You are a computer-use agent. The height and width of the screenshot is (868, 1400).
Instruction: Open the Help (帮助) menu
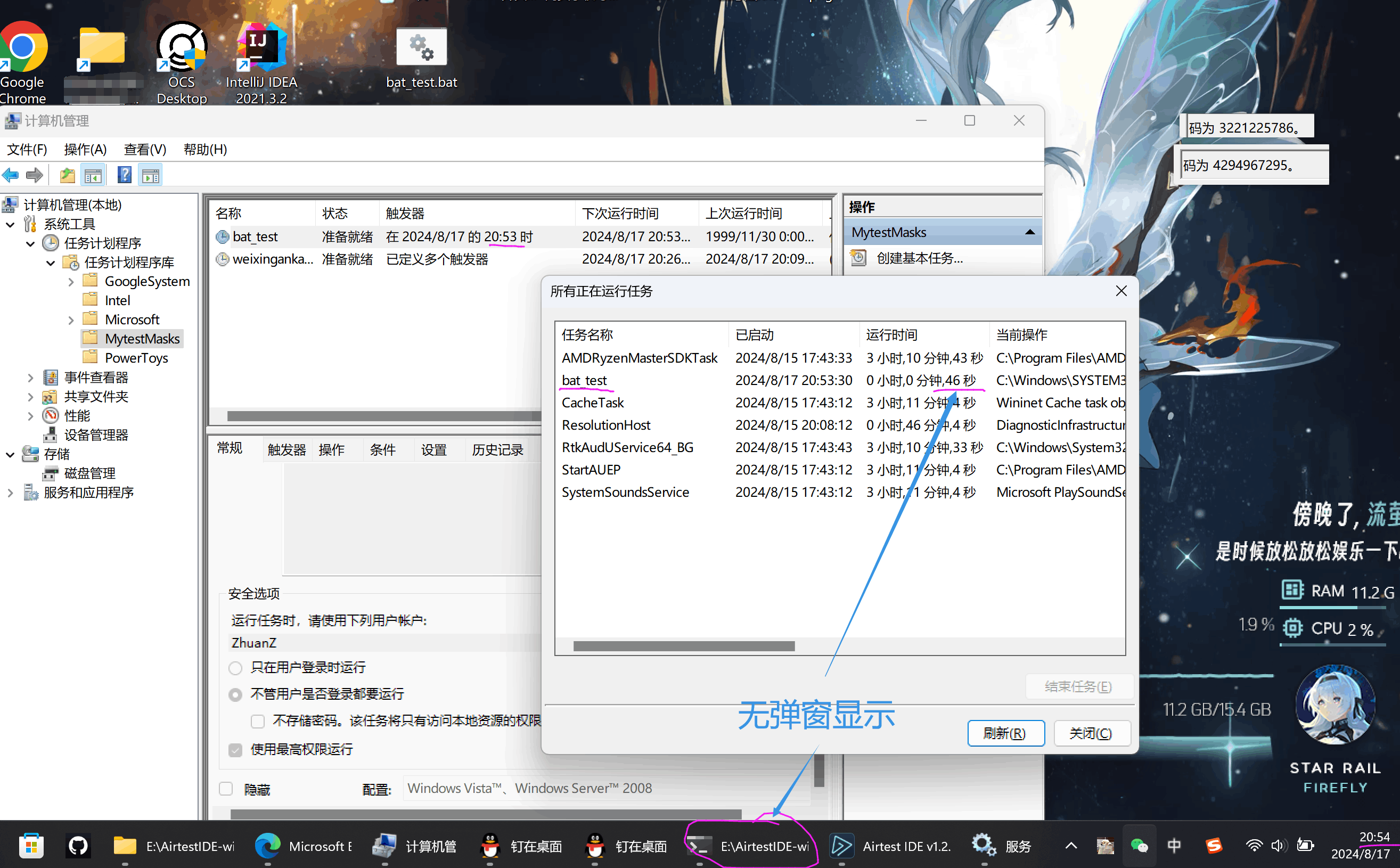click(x=205, y=149)
